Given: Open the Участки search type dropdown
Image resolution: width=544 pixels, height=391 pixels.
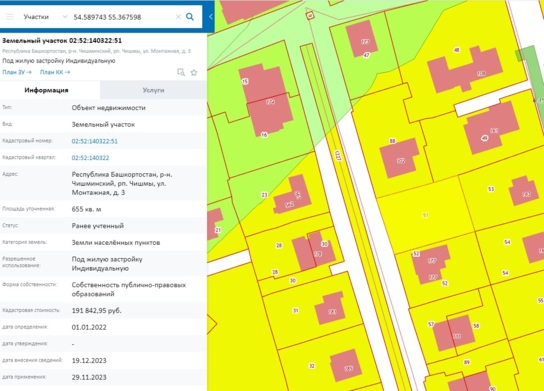Looking at the screenshot, I should pos(45,17).
